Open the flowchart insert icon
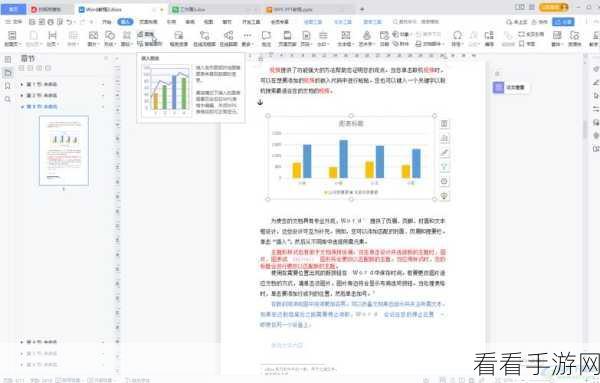This screenshot has width=600, height=383. [205, 36]
